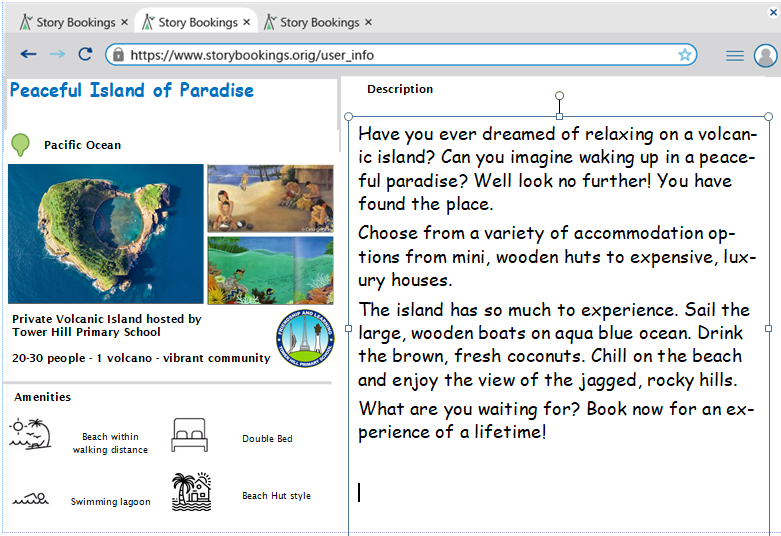Click the Tower Hill Primary School logo
This screenshot has width=781, height=536.
pos(305,339)
